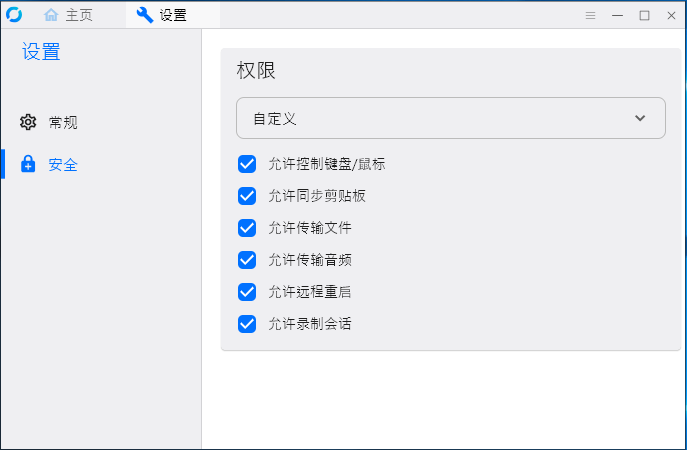Click the wrench icon in the 设置 tab

[145, 15]
